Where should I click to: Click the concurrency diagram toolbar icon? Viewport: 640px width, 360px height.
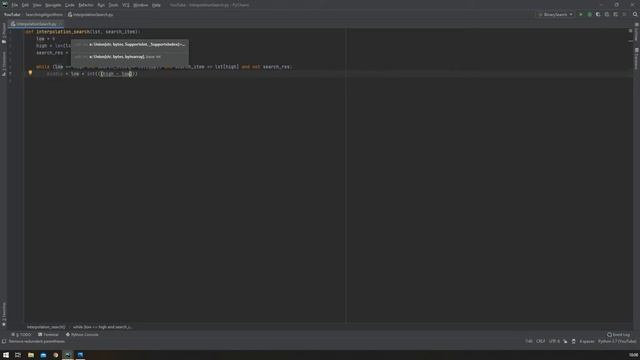[x=616, y=14]
